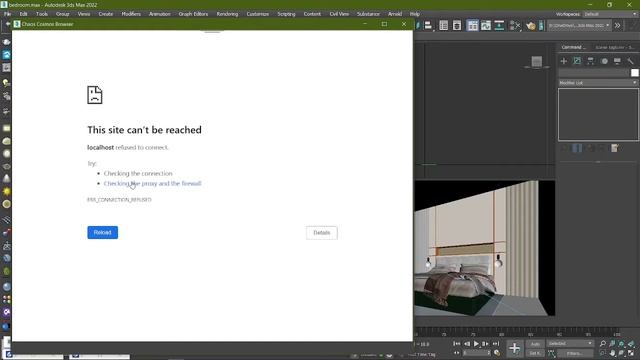The image size is (640, 360).
Task: Open the Display panel monitor icon
Action: (617, 61)
